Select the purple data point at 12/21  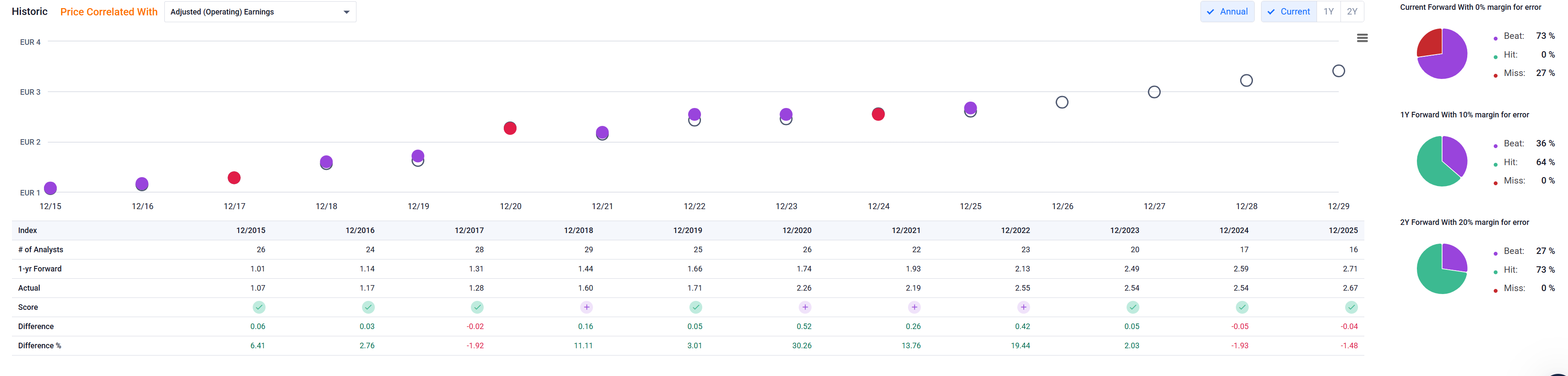602,132
